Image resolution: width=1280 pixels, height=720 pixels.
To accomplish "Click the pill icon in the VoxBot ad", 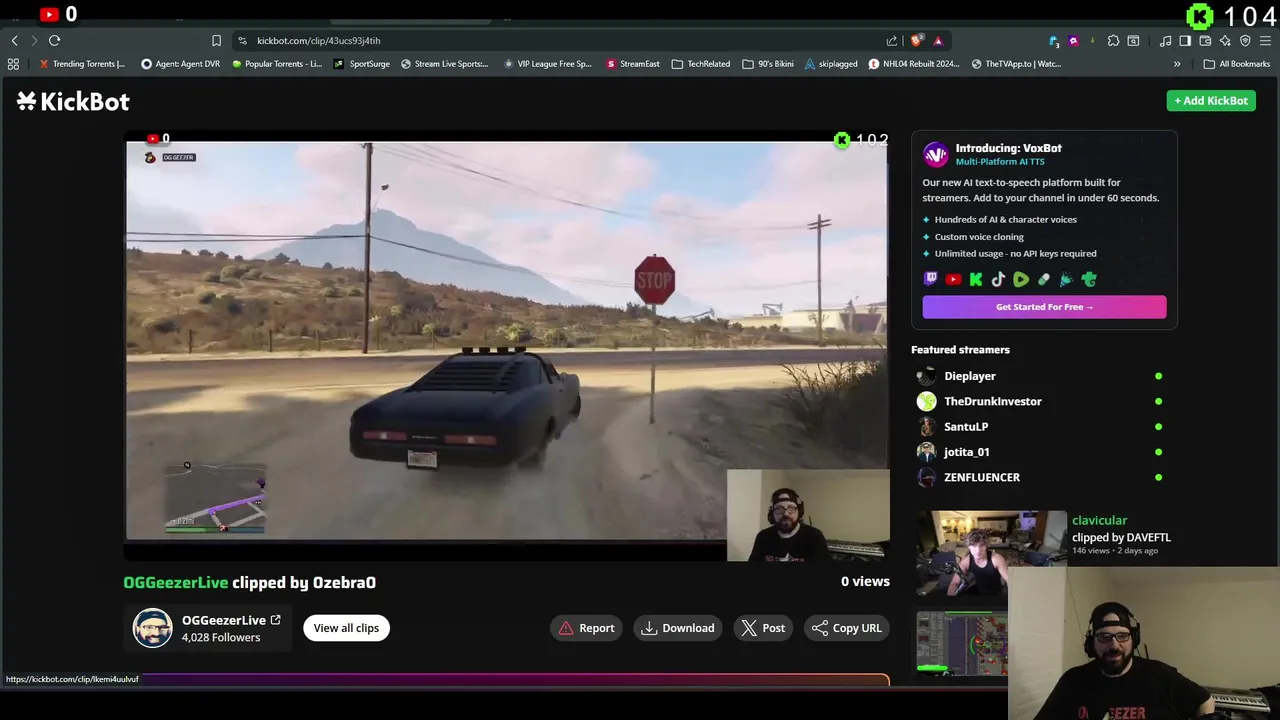I will click(x=1044, y=280).
